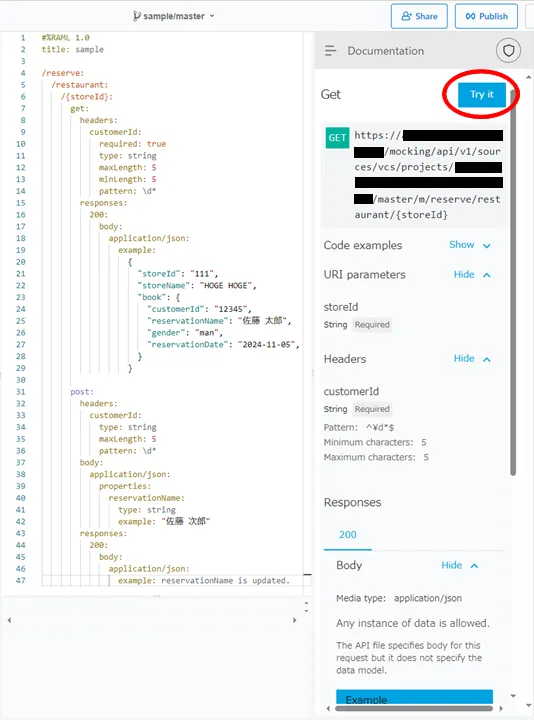Image resolution: width=534 pixels, height=720 pixels.
Task: Click the shield icon in Documentation header
Action: coord(508,51)
